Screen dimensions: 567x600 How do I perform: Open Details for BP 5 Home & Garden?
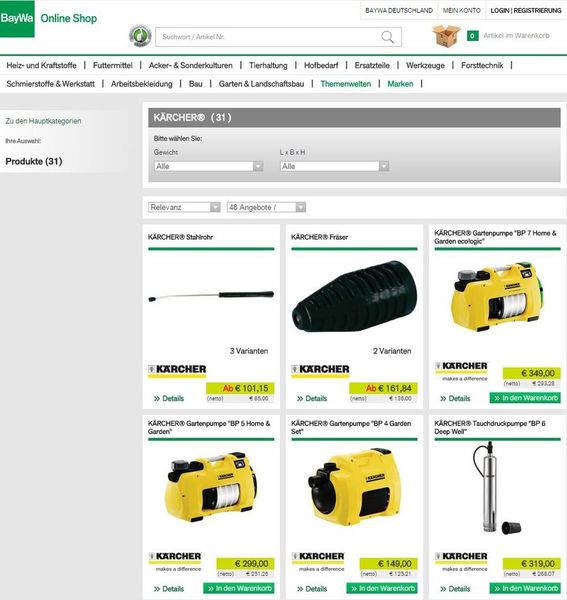click(169, 589)
